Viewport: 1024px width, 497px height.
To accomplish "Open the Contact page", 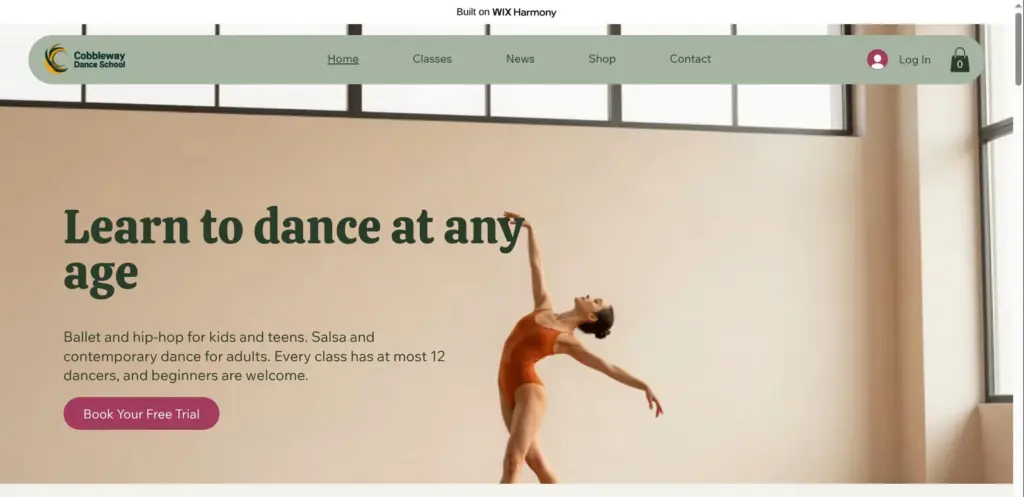I will coord(690,59).
